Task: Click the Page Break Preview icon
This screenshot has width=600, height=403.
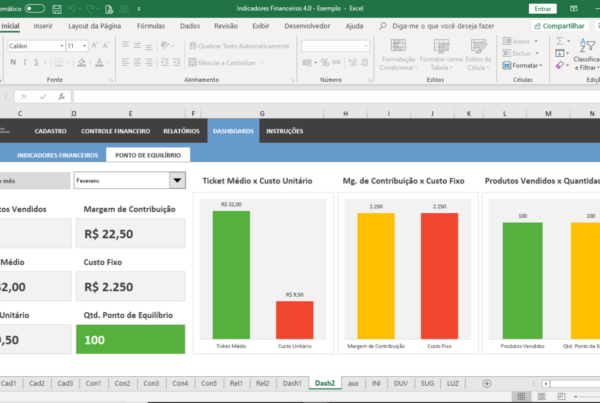Action: [561, 396]
